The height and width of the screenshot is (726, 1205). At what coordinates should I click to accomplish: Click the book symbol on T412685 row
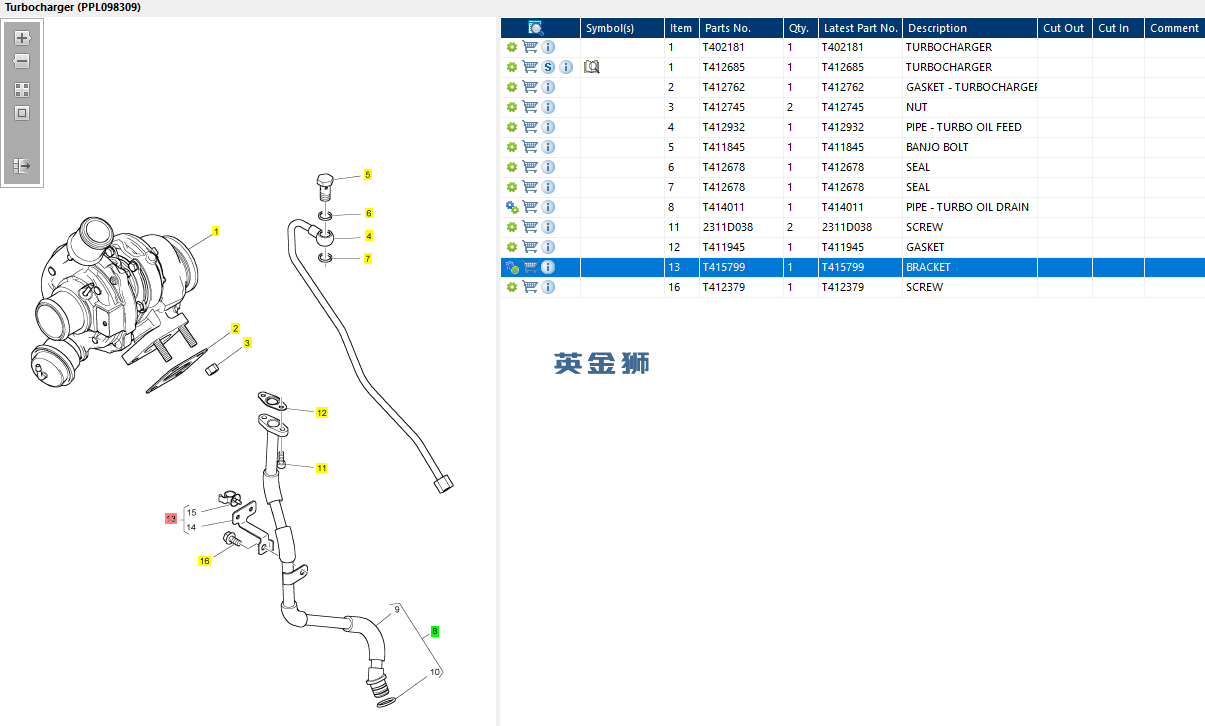[x=591, y=67]
